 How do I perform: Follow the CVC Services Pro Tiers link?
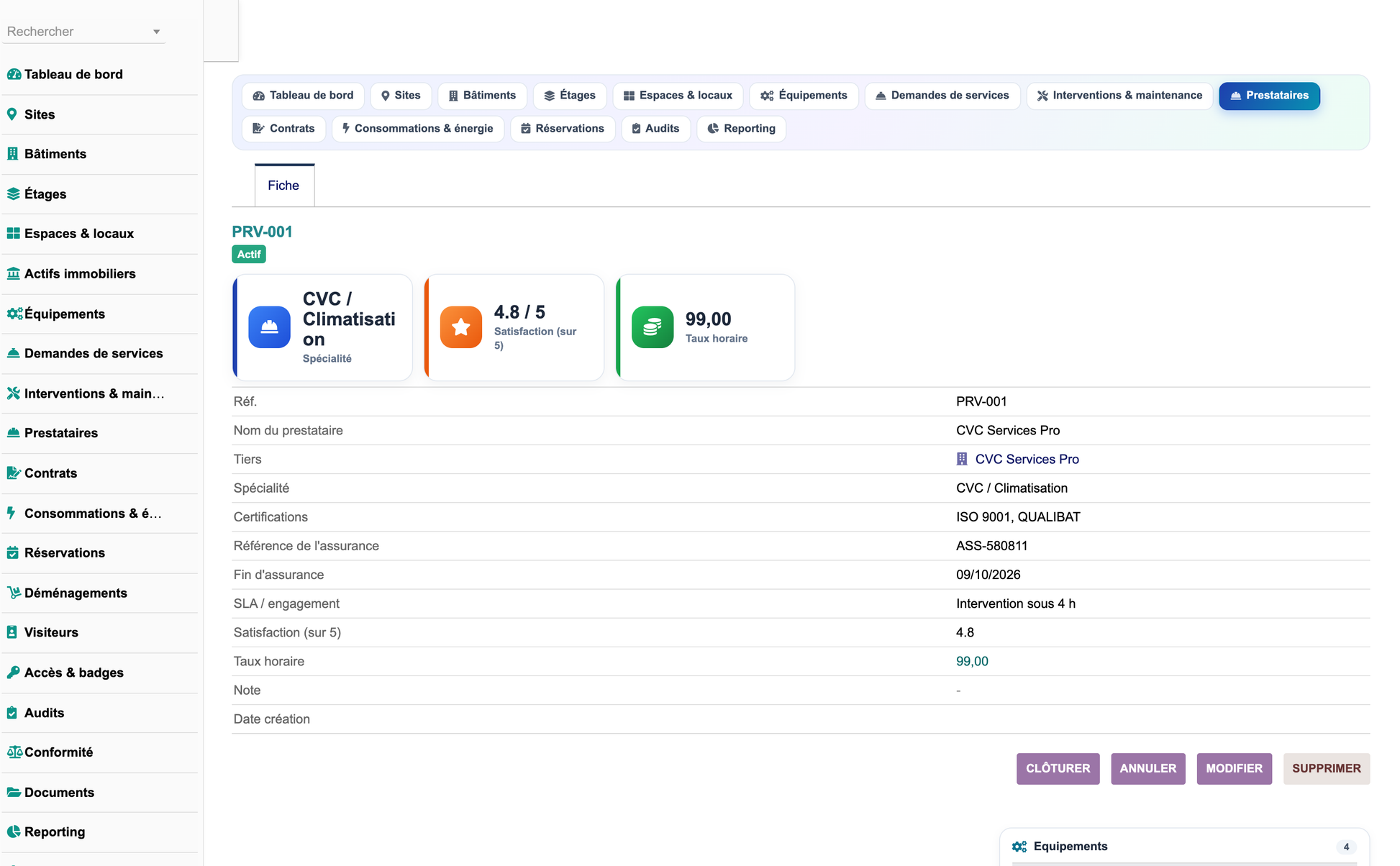[x=1027, y=459]
